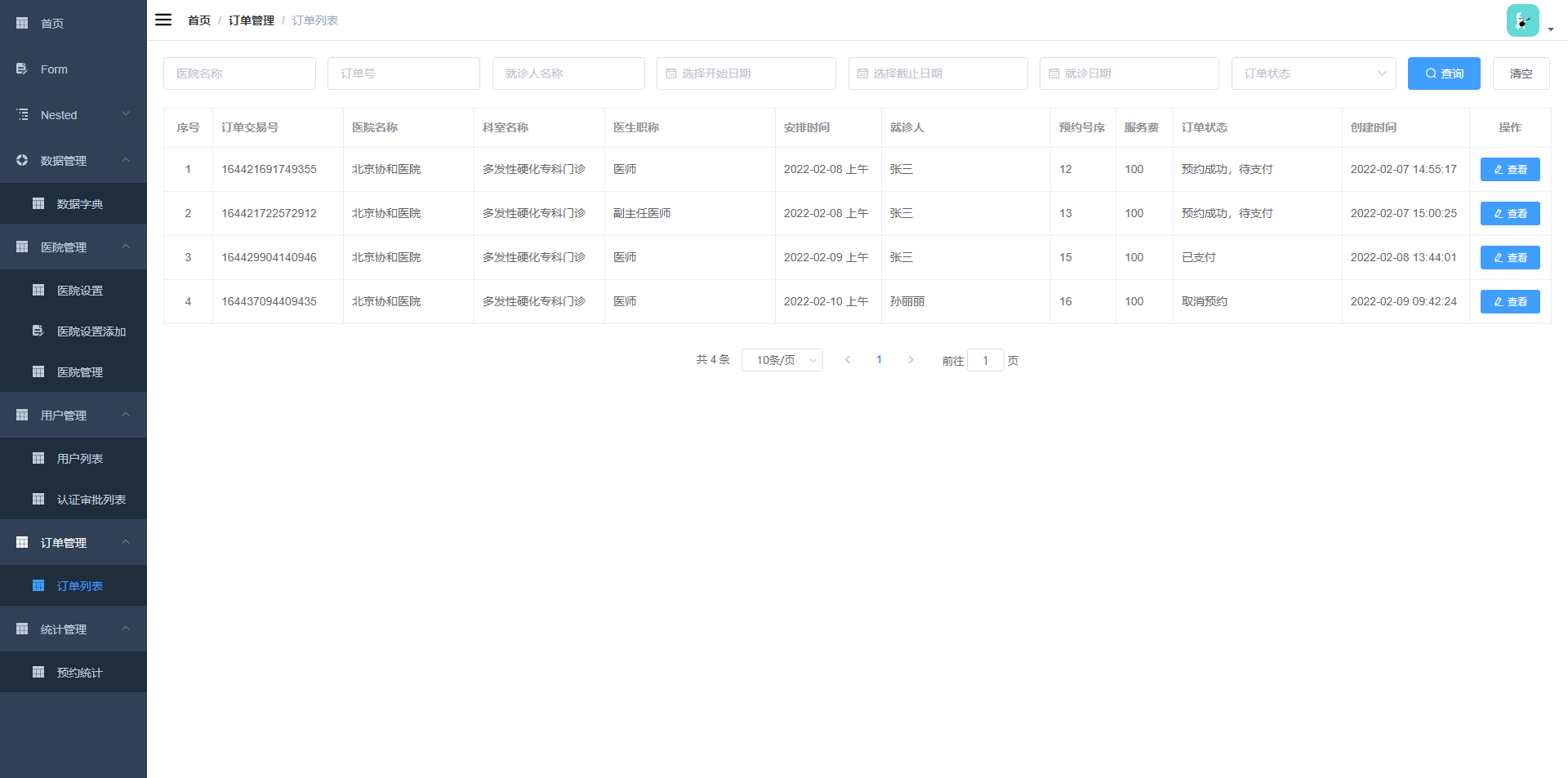Open the 订单状态 dropdown
This screenshot has width=1568, height=778.
(x=1313, y=73)
